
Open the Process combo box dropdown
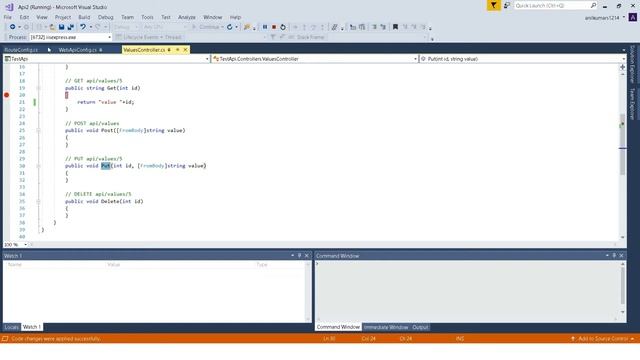pos(109,37)
